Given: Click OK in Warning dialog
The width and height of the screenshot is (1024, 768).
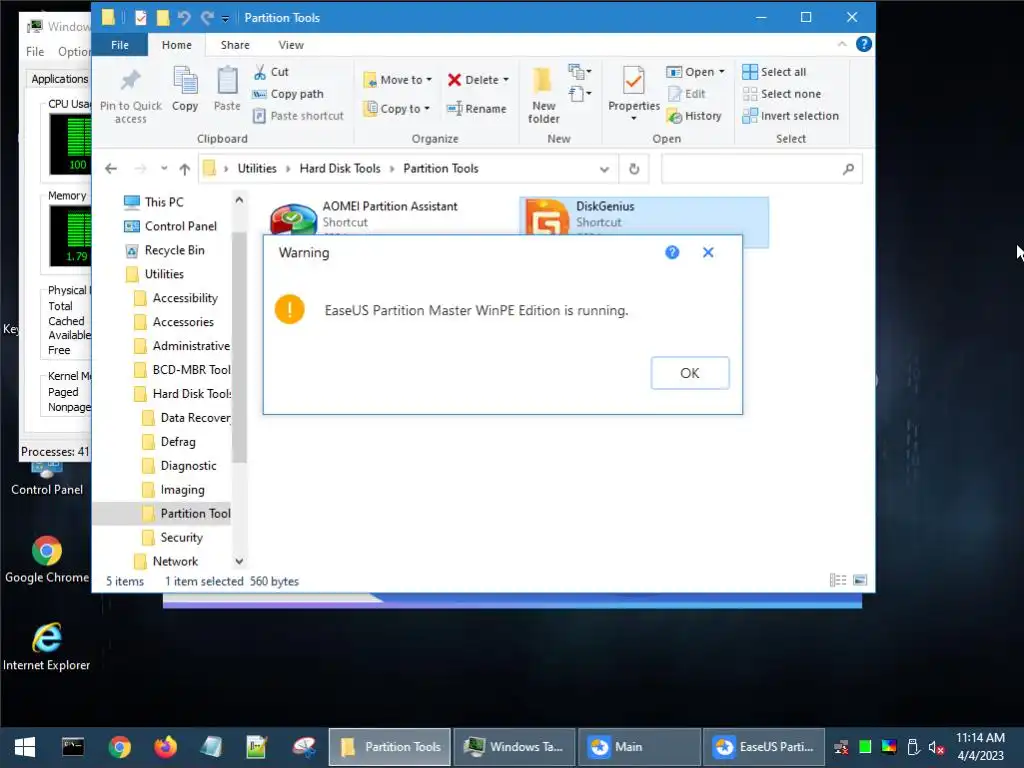Looking at the screenshot, I should tap(690, 373).
